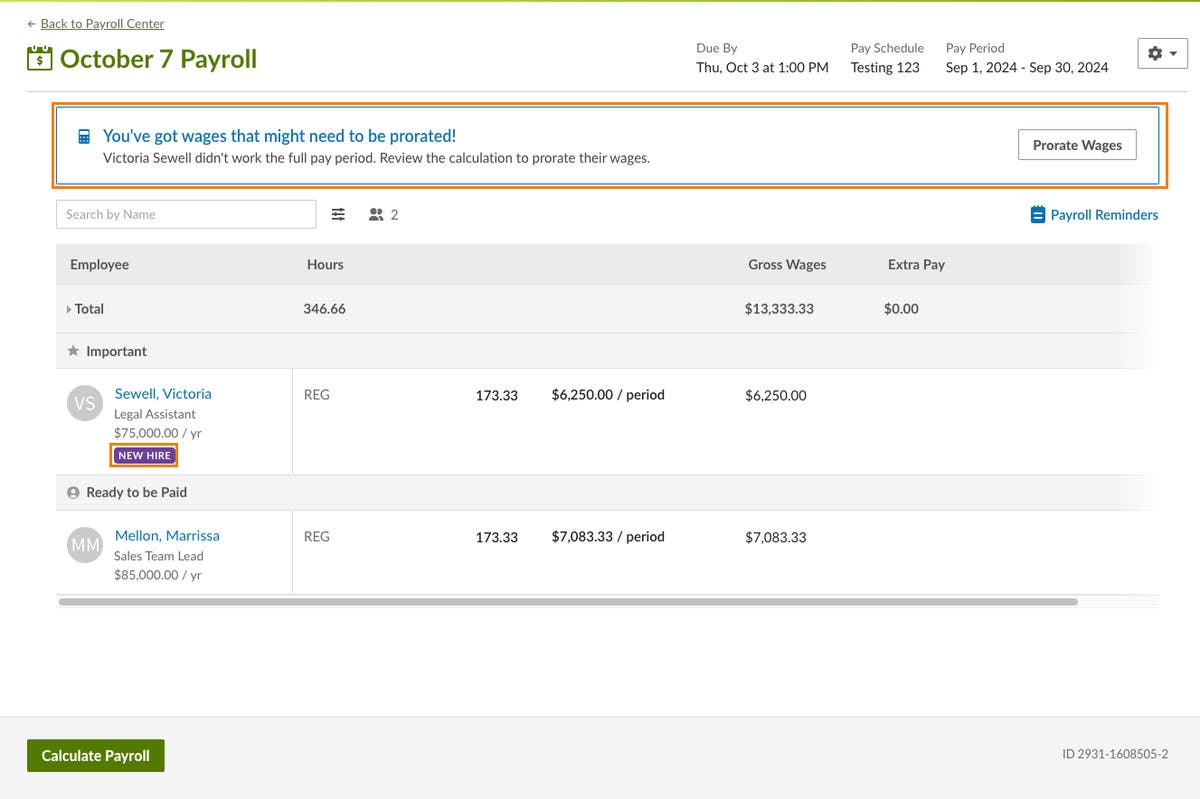
Task: Open Victoria Sewell's employee profile
Action: click(x=163, y=393)
